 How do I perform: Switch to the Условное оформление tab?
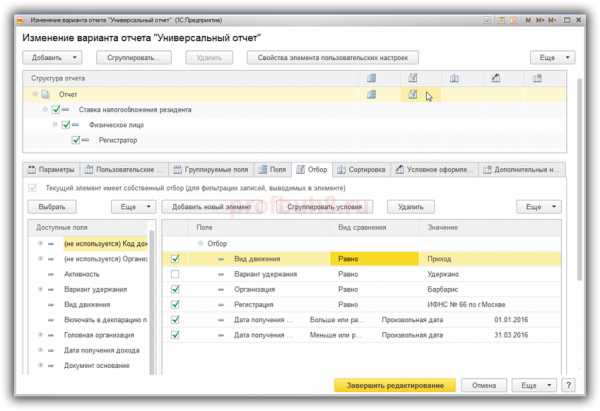click(434, 170)
